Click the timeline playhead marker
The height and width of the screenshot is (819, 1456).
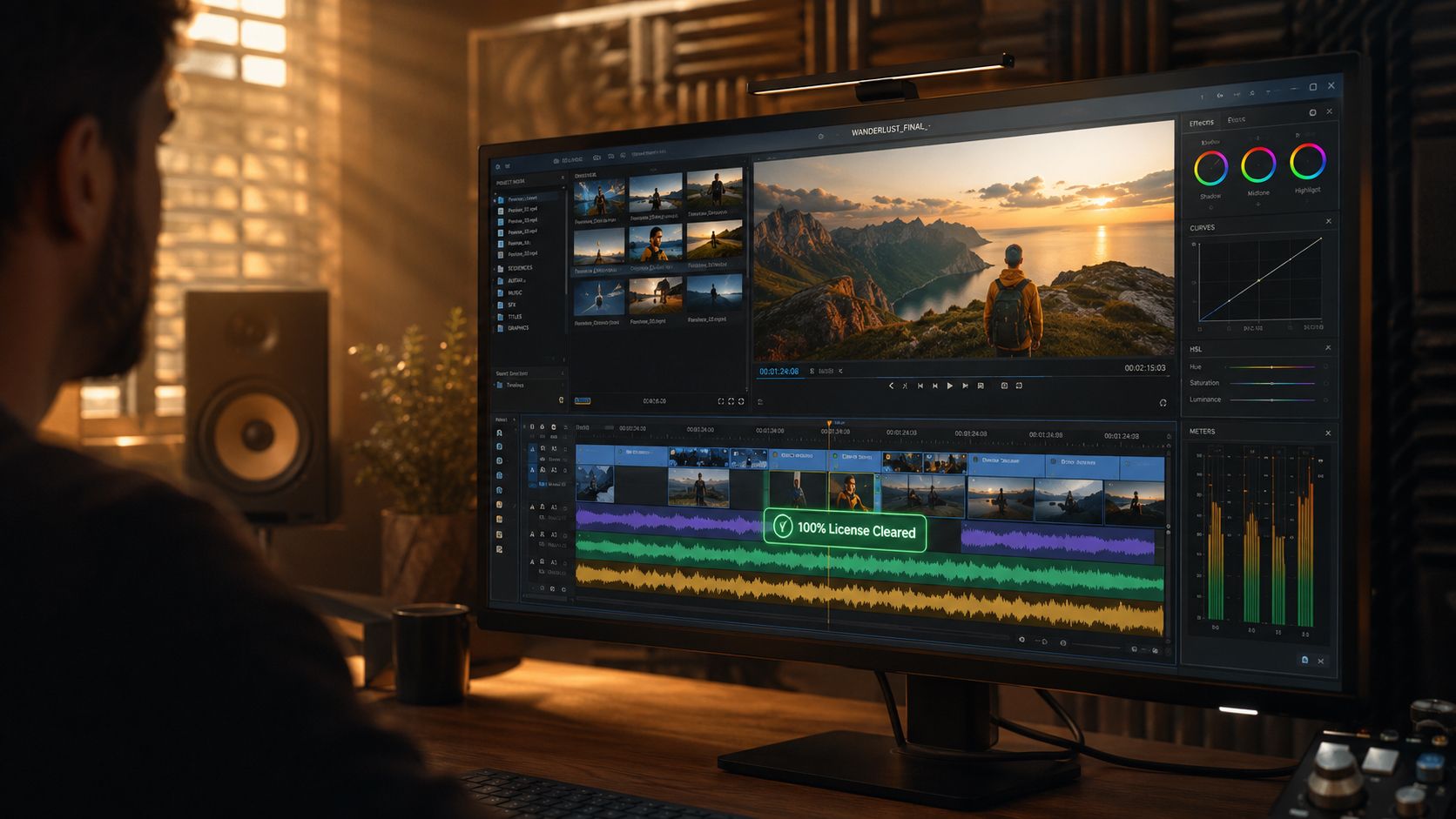tap(829, 424)
